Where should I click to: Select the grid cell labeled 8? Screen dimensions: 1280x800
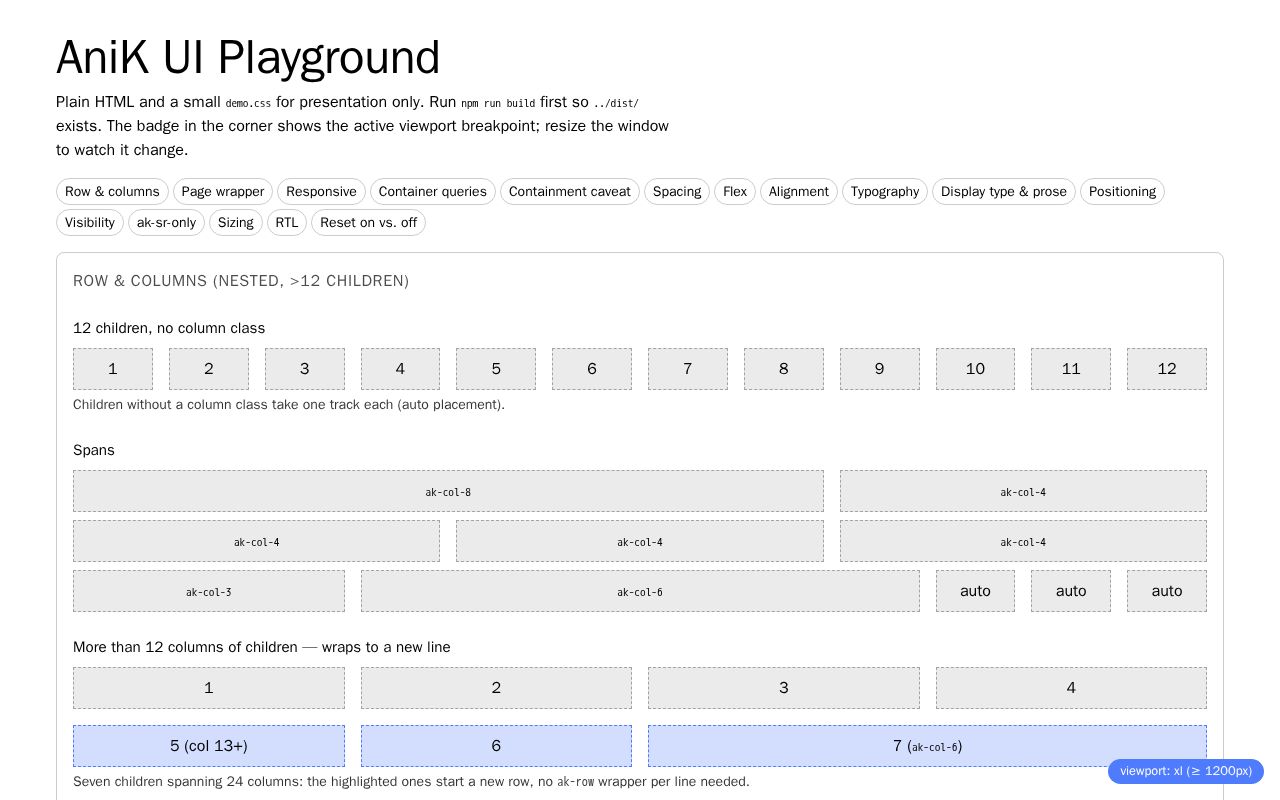(784, 369)
